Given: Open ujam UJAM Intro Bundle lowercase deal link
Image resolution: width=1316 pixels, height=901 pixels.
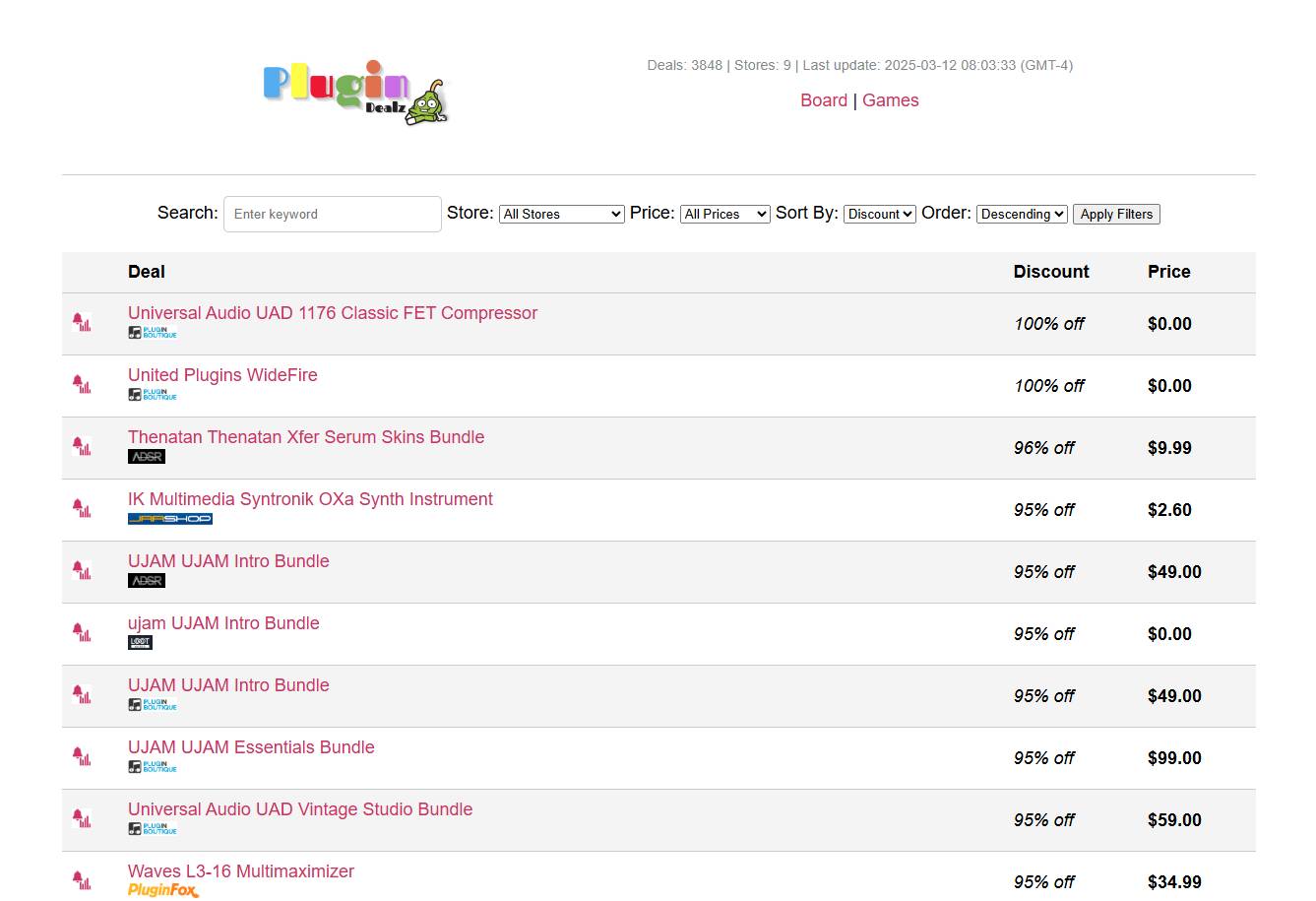Looking at the screenshot, I should coord(223,623).
